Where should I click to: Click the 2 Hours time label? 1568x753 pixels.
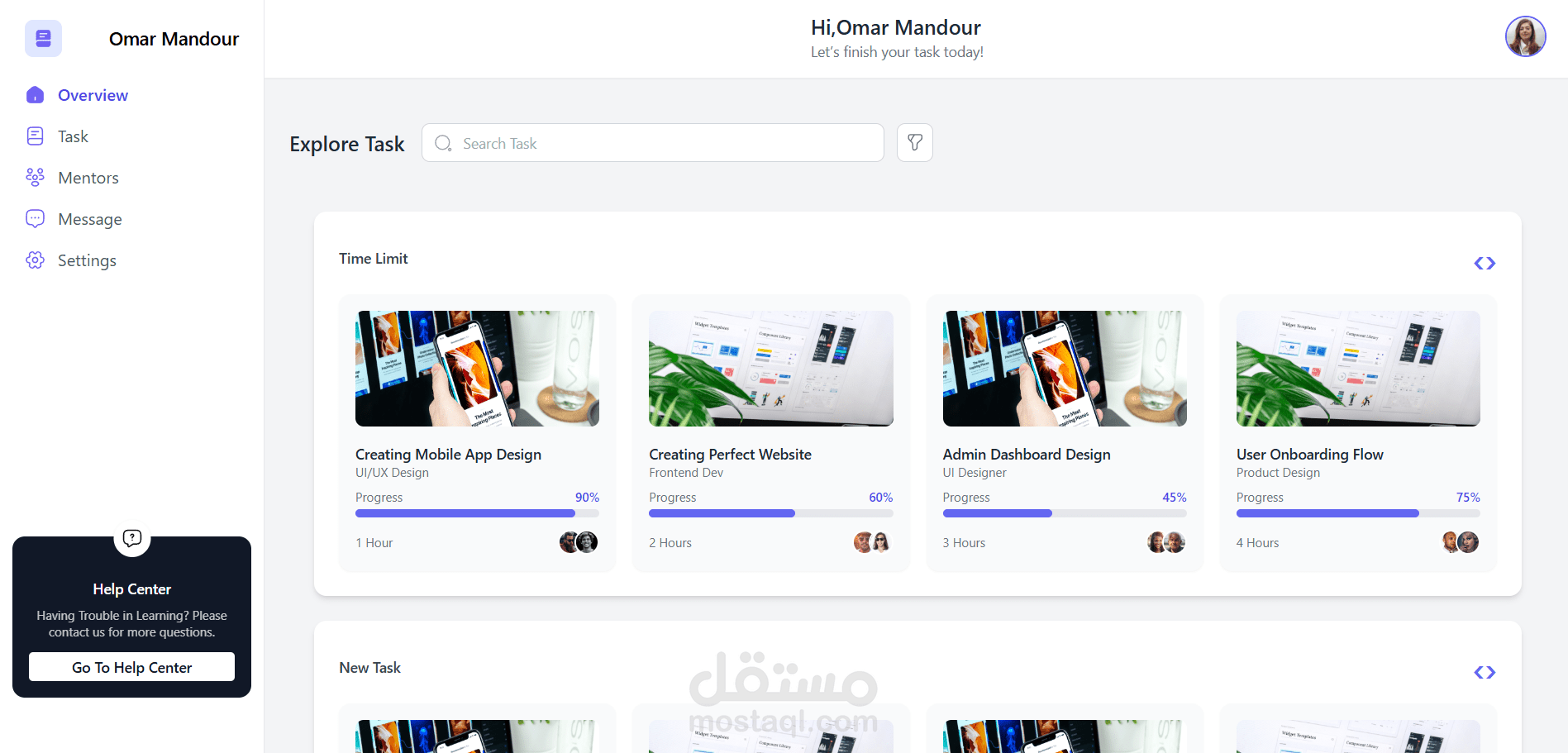coord(670,543)
